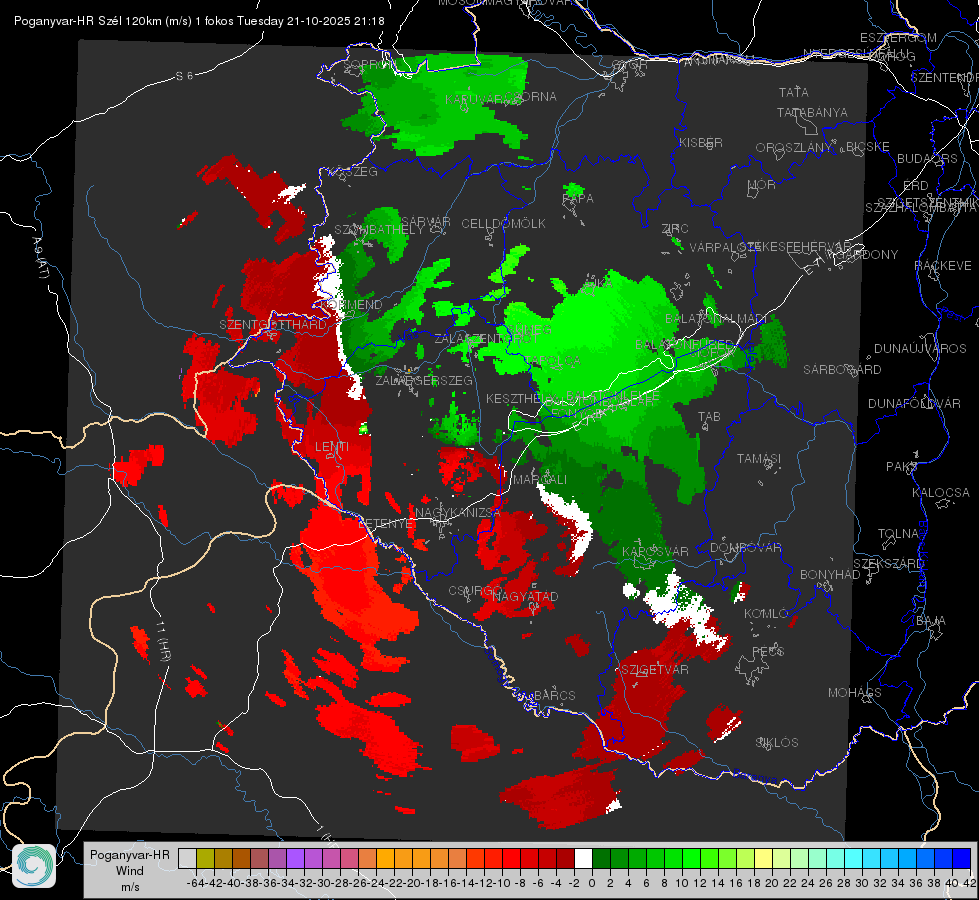Screen dimensions: 979x900
Task: Click the CSURGO city label
Action: (475, 591)
